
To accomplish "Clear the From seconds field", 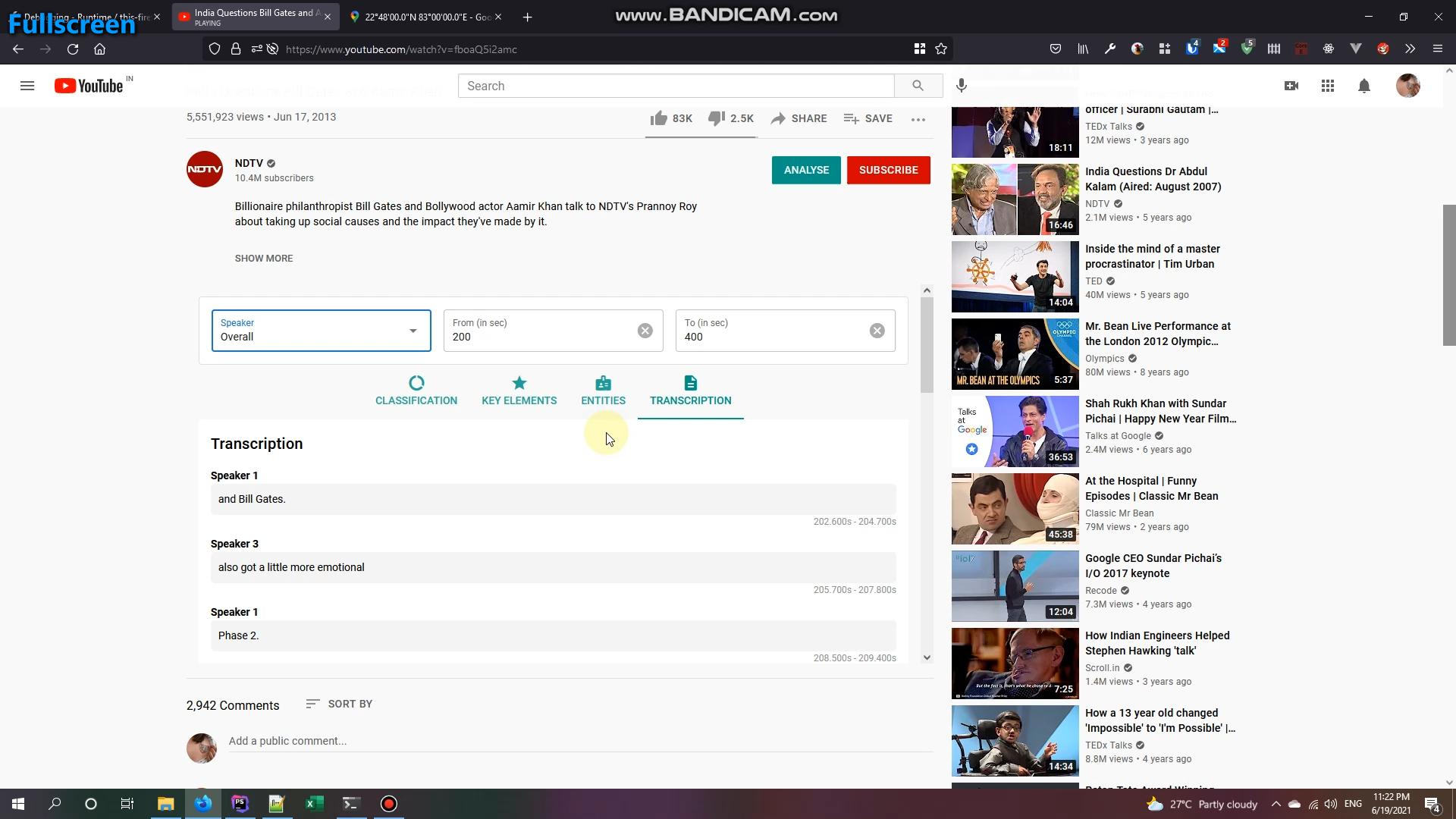I will pos(645,331).
